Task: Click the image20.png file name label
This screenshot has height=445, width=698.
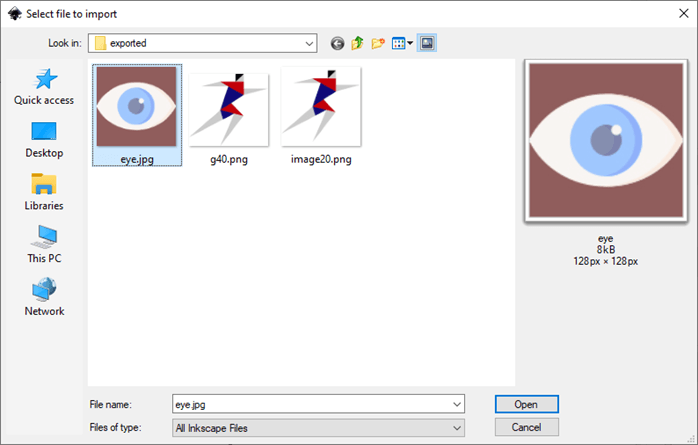Action: (x=321, y=159)
